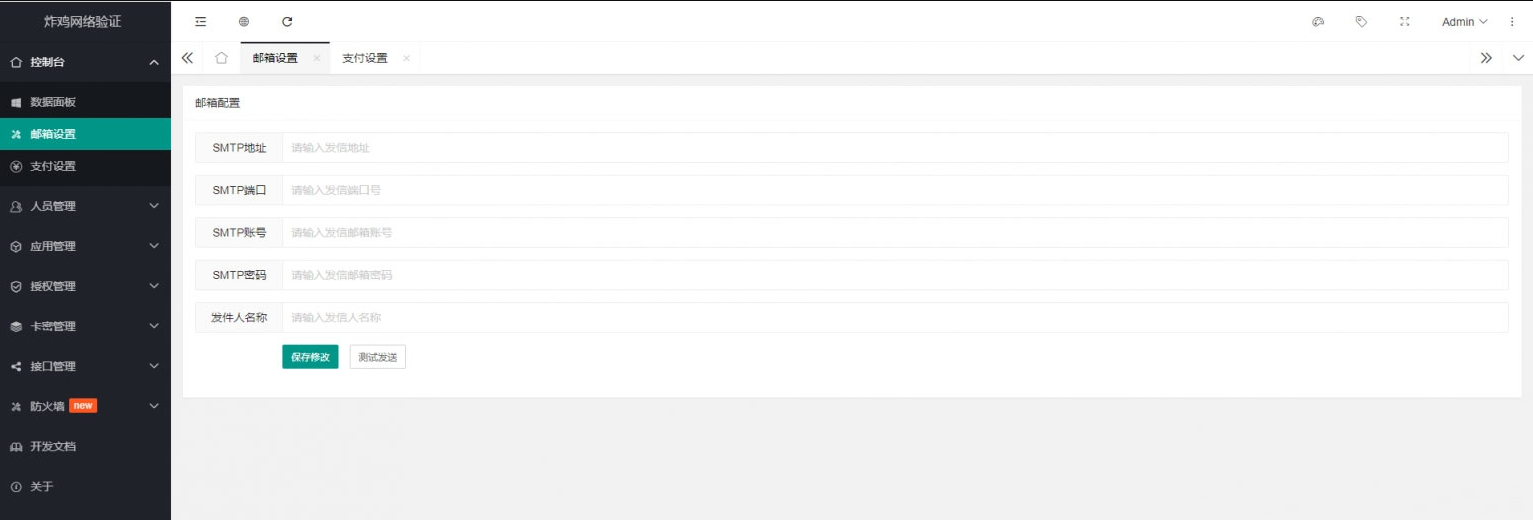Click the tag note icon in header
The image size is (1533, 520).
1361,21
